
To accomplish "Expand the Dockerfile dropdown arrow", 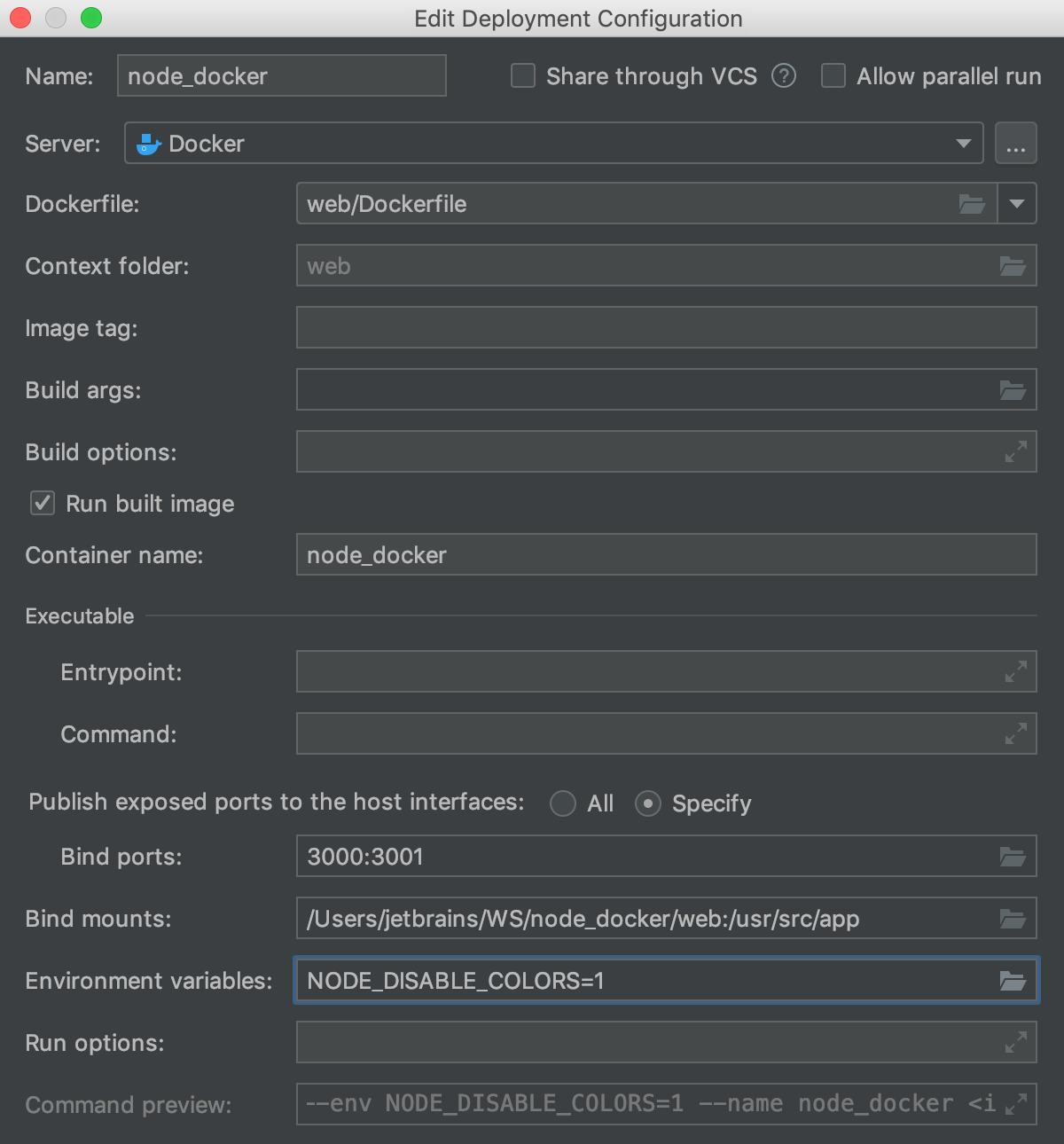I will pyautogui.click(x=1017, y=204).
